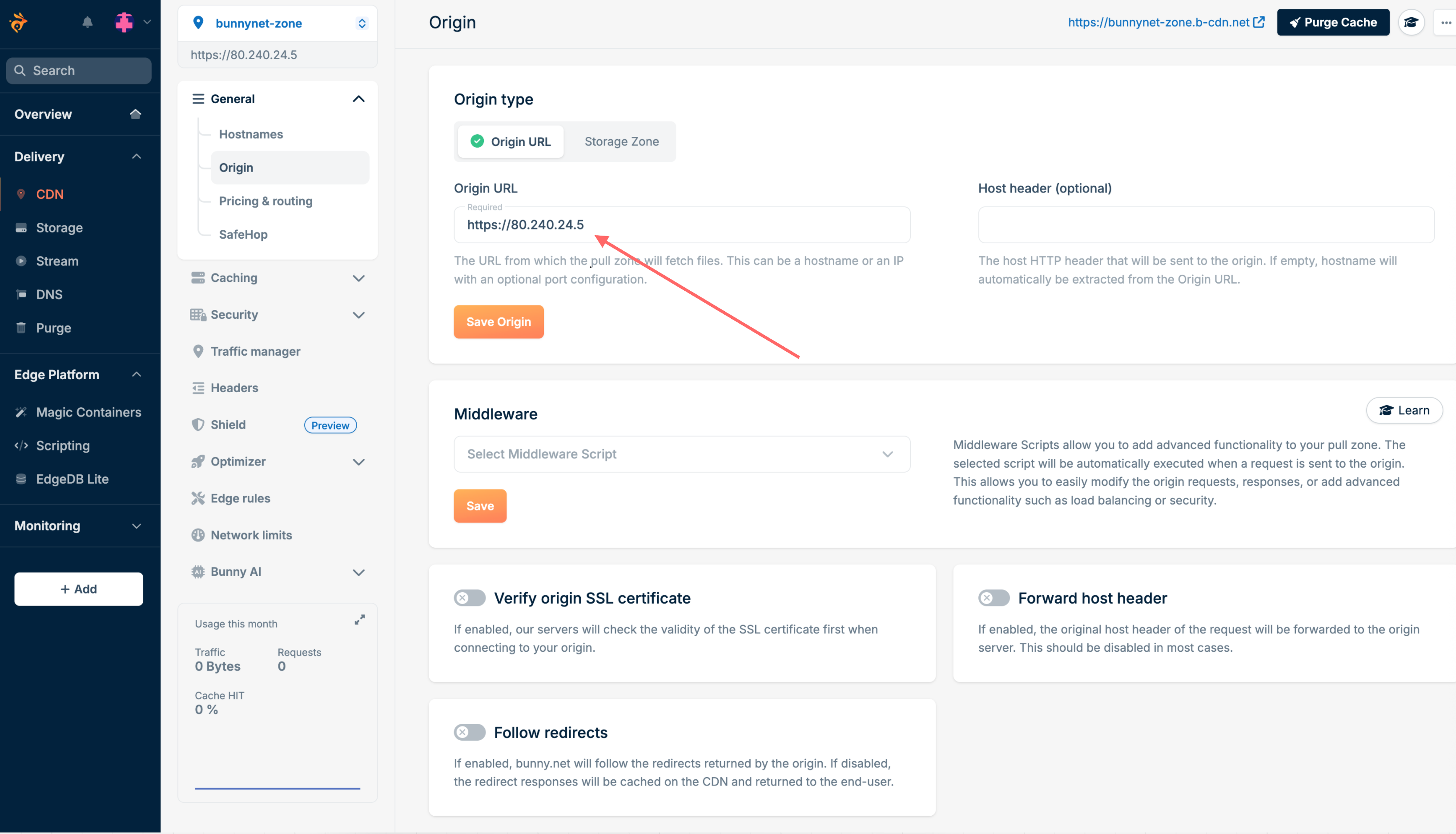Toggle Forward host header switch
The image size is (1456, 834).
point(993,598)
